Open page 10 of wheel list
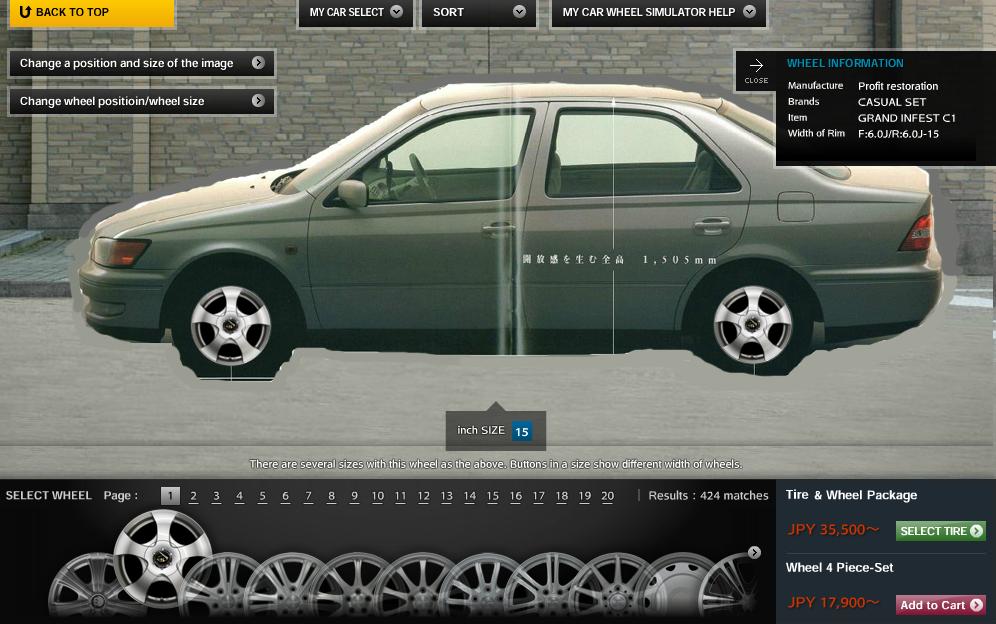This screenshot has height=624, width=996. tap(378, 496)
